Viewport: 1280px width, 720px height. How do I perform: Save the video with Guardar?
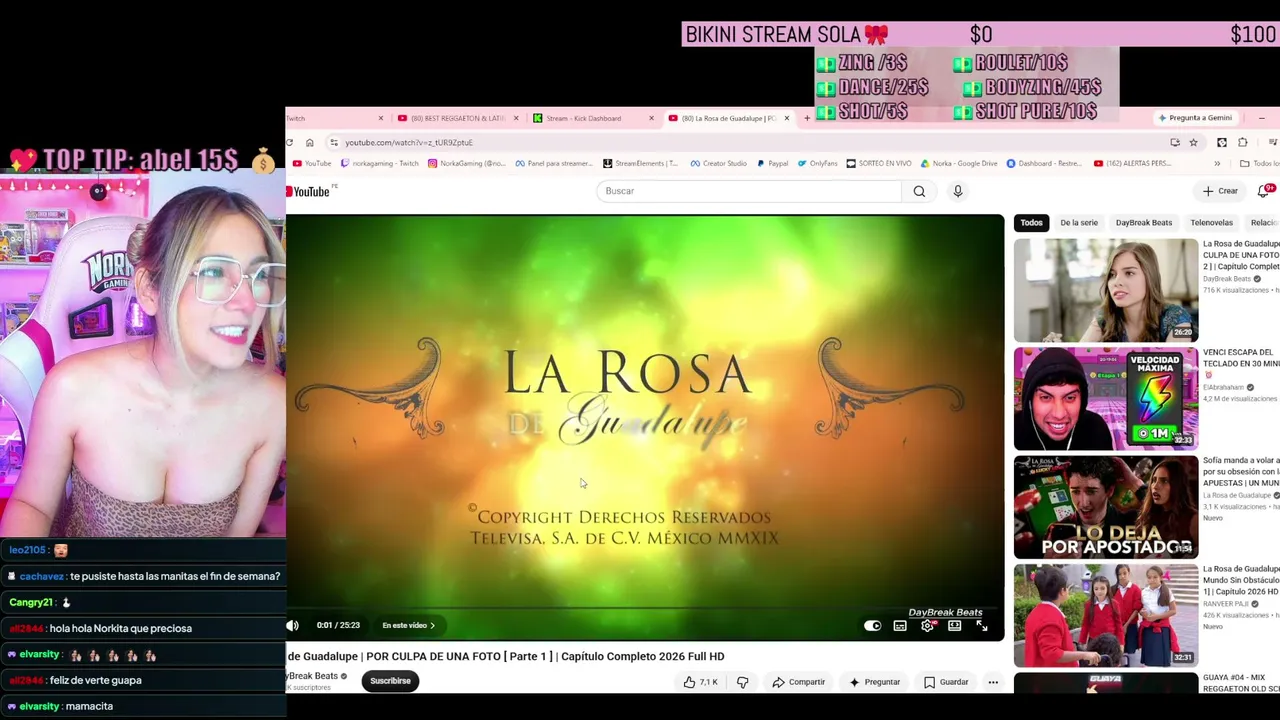click(946, 682)
